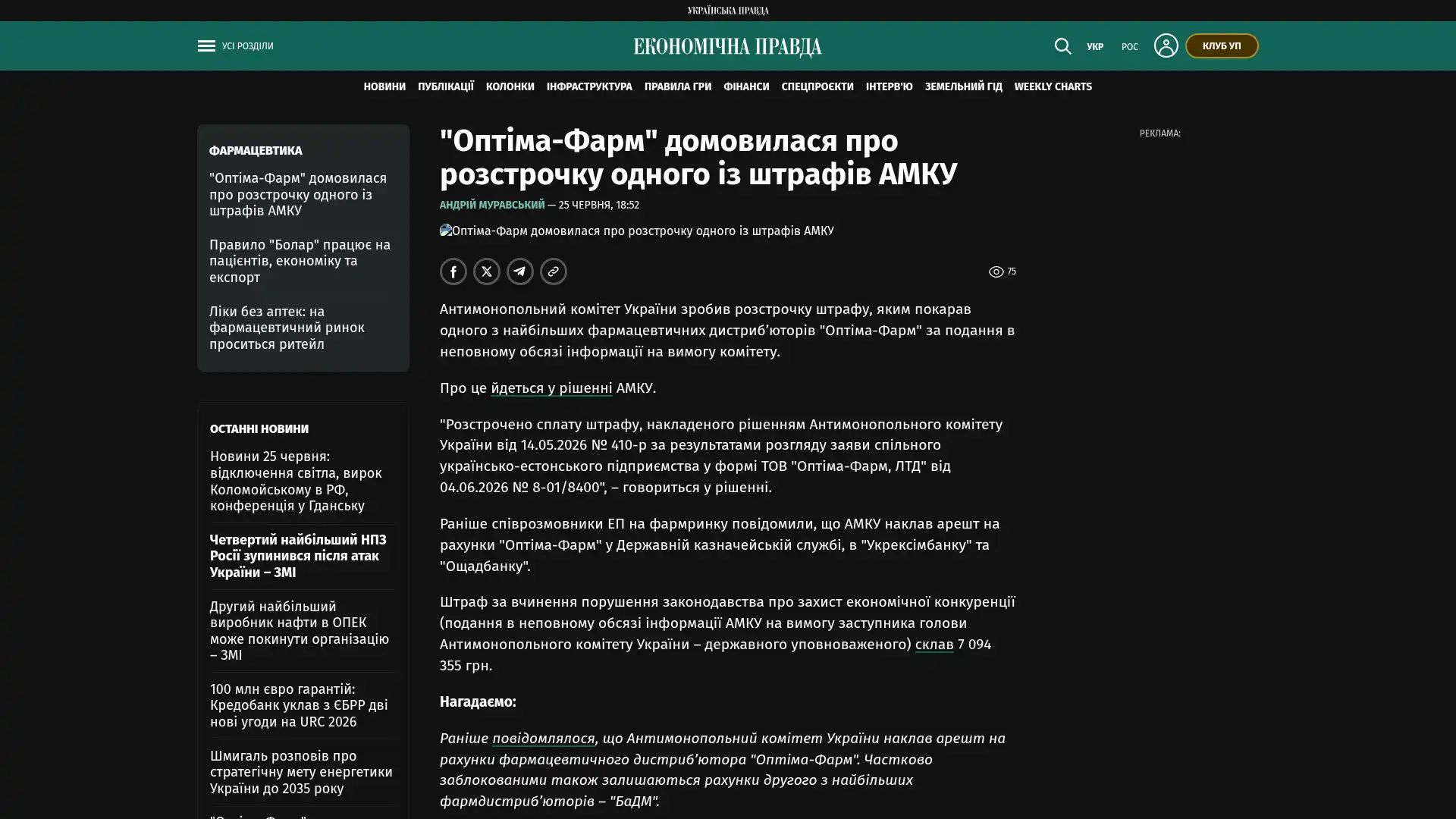Open the КОЛОНКИ section
This screenshot has height=819, width=1456.
point(510,87)
